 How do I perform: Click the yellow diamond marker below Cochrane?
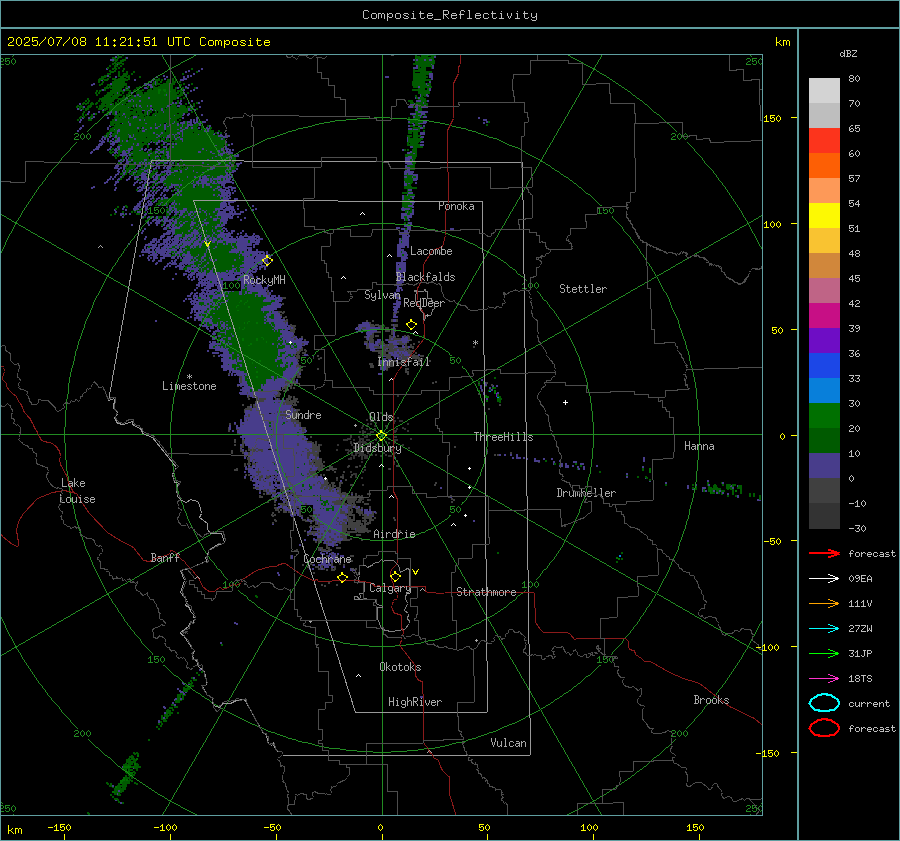(343, 577)
